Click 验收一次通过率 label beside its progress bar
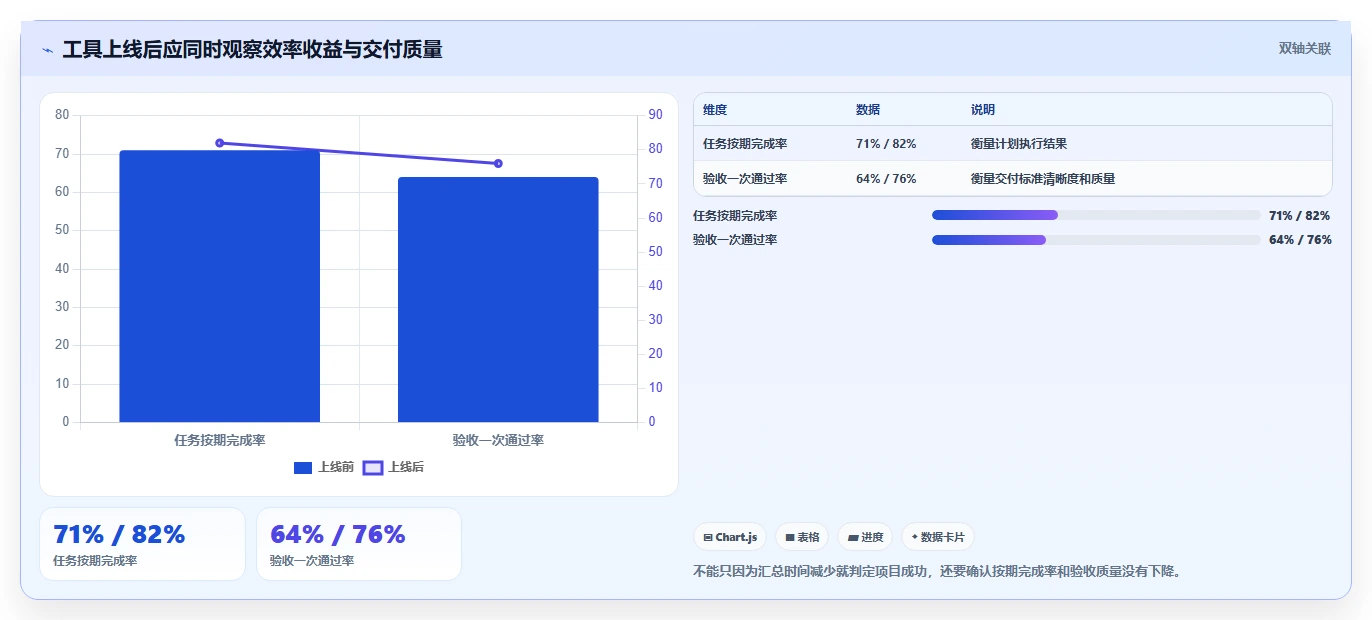 click(x=735, y=240)
